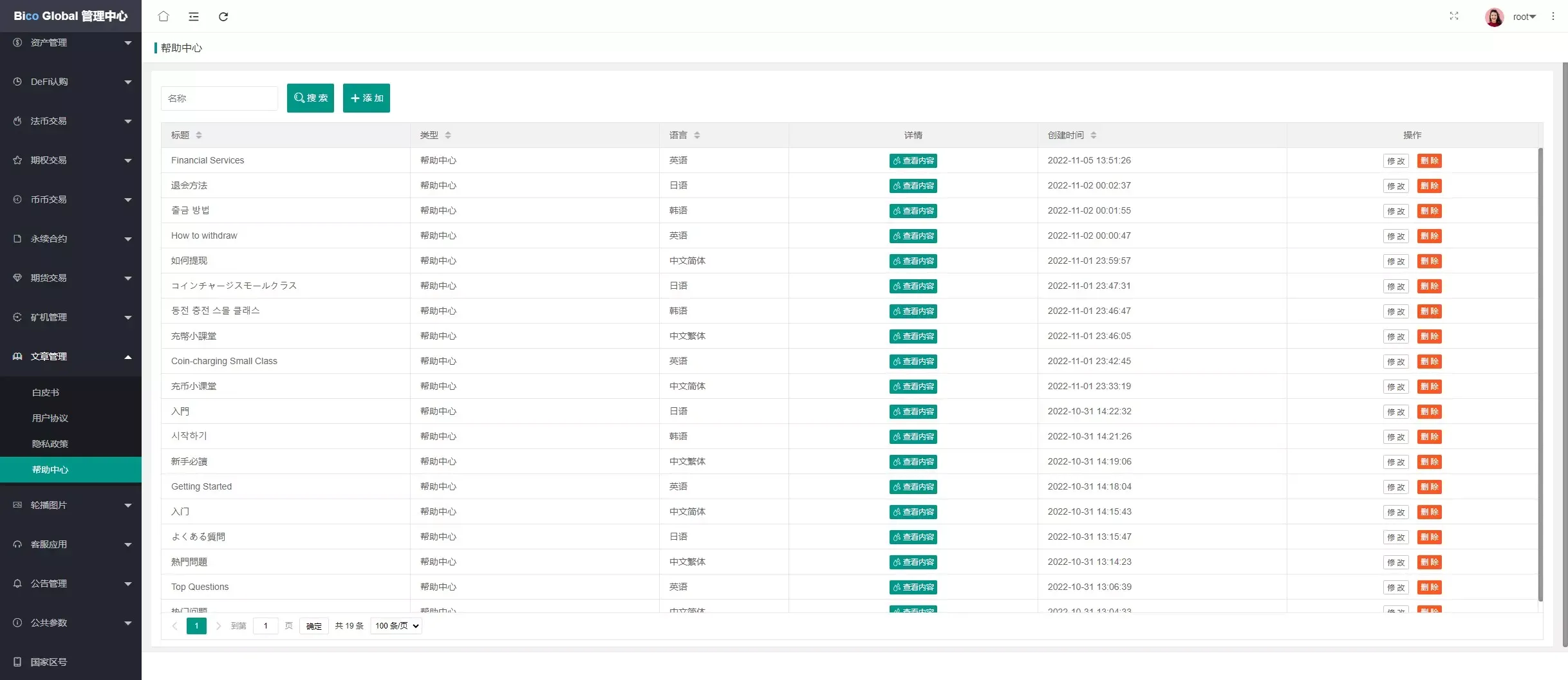Click the table vertical scrollbar
The width and height of the screenshot is (1568, 680).
click(x=1540, y=374)
